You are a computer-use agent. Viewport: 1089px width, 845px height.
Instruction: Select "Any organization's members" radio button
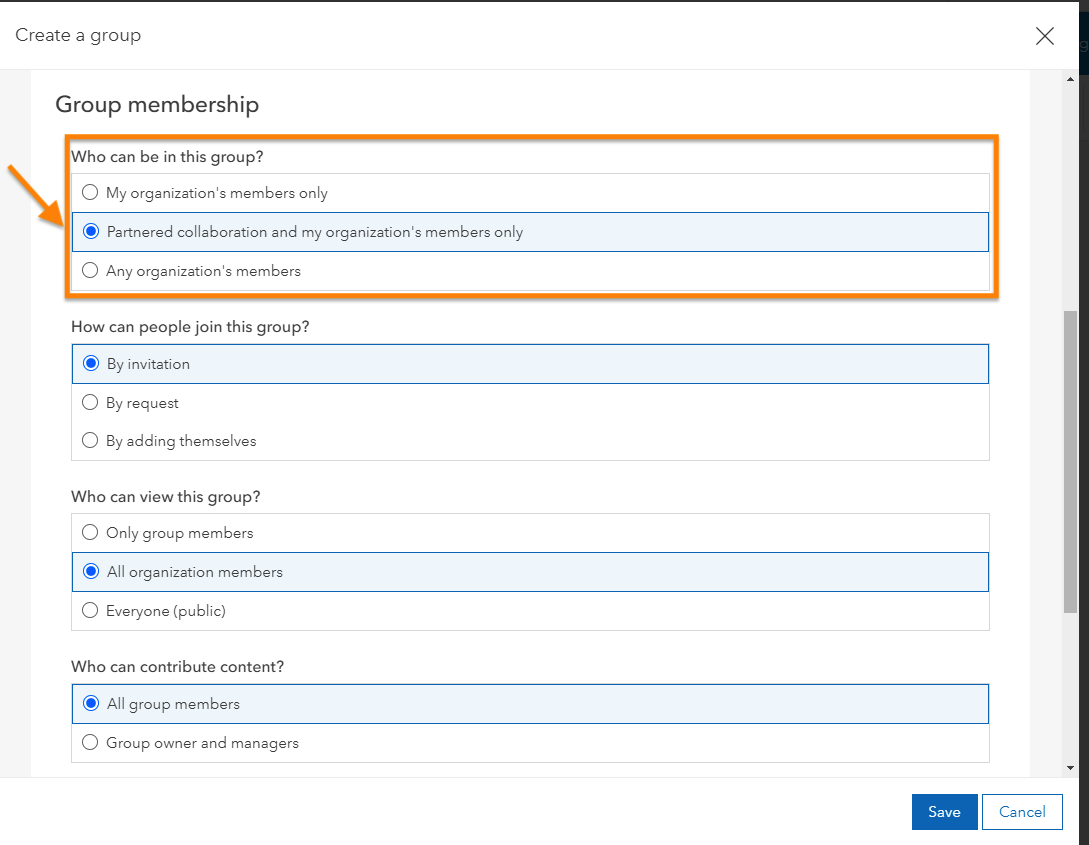[x=90, y=271]
